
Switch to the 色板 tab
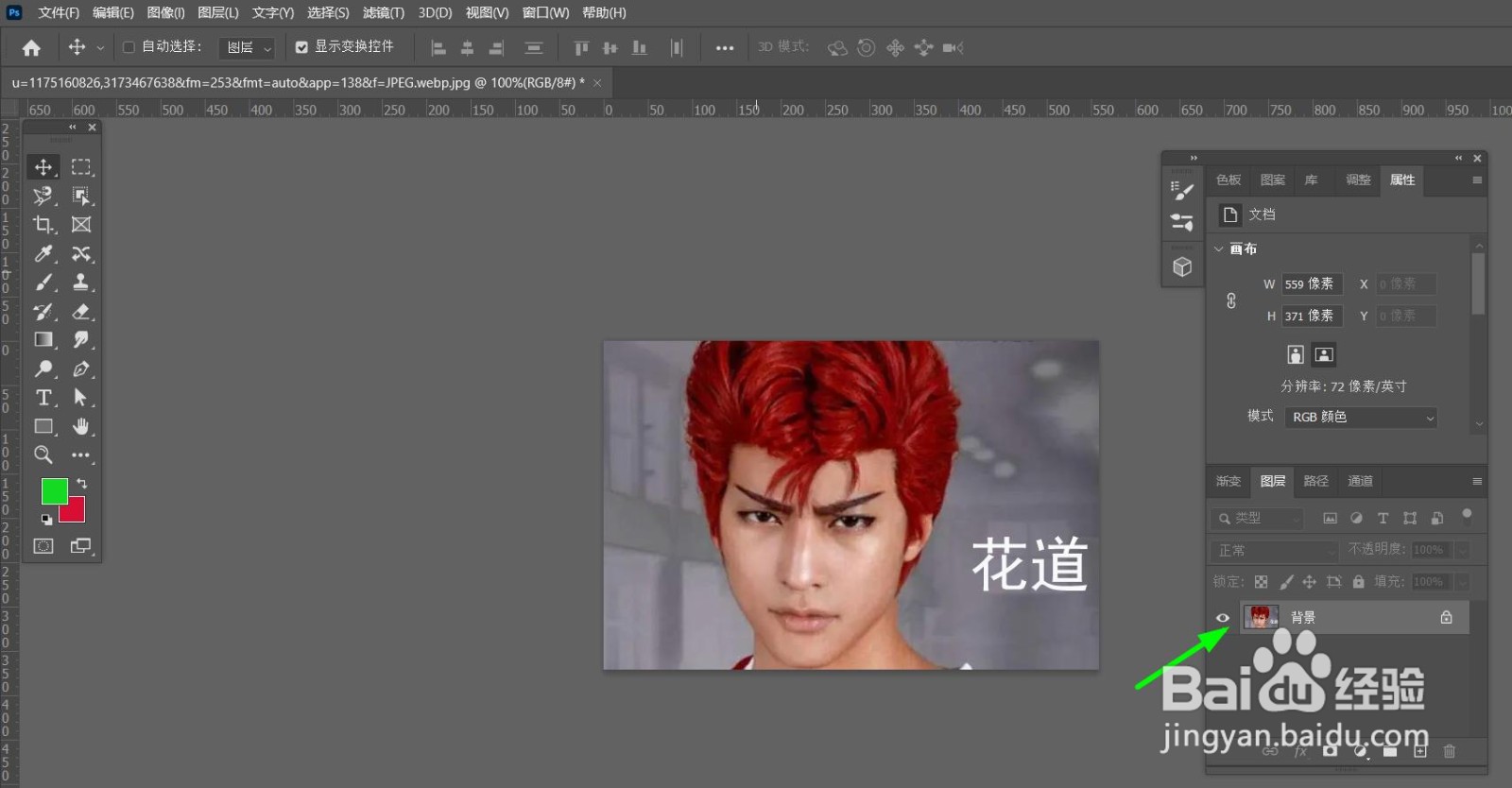(x=1228, y=180)
